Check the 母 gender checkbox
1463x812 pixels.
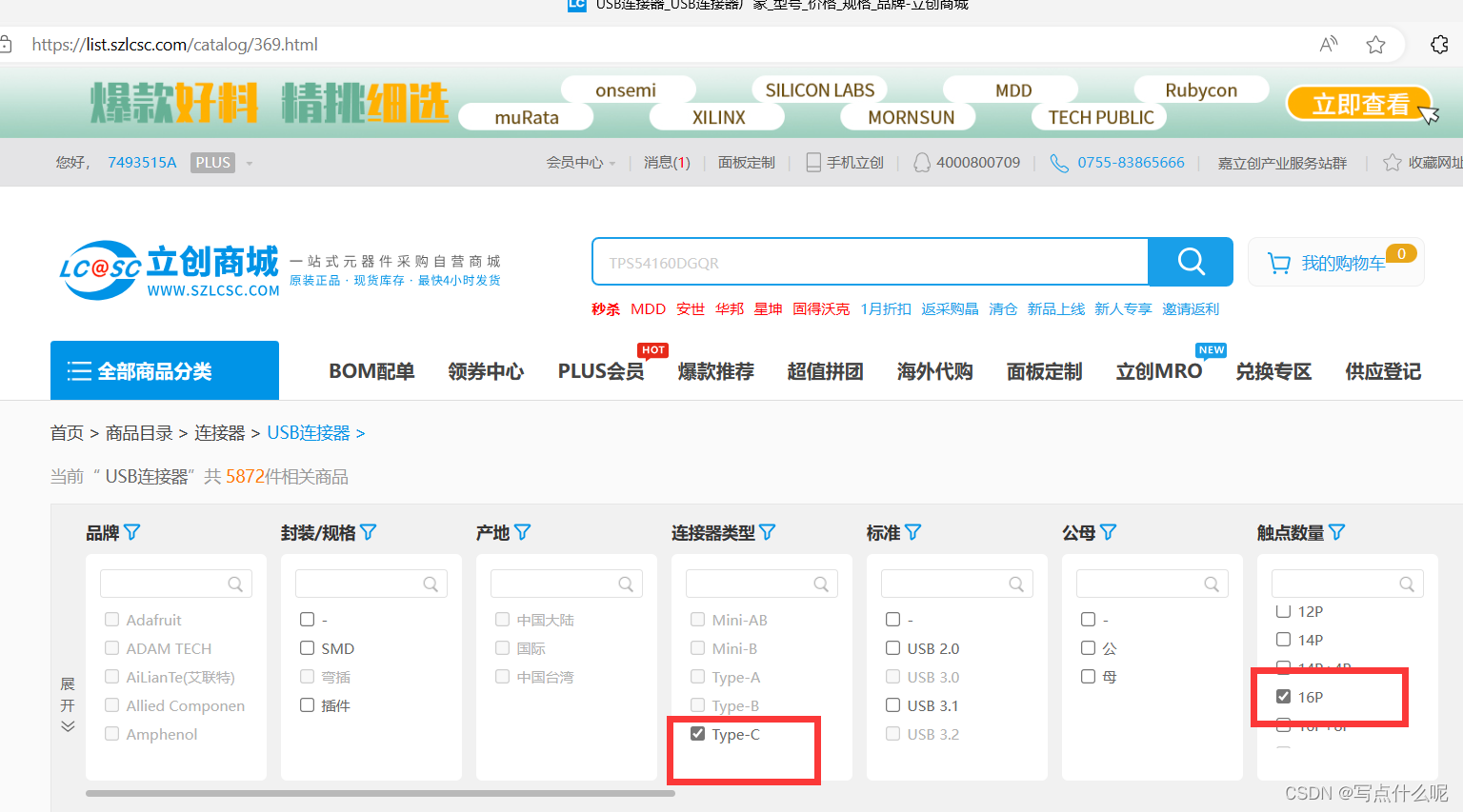coord(1089,677)
